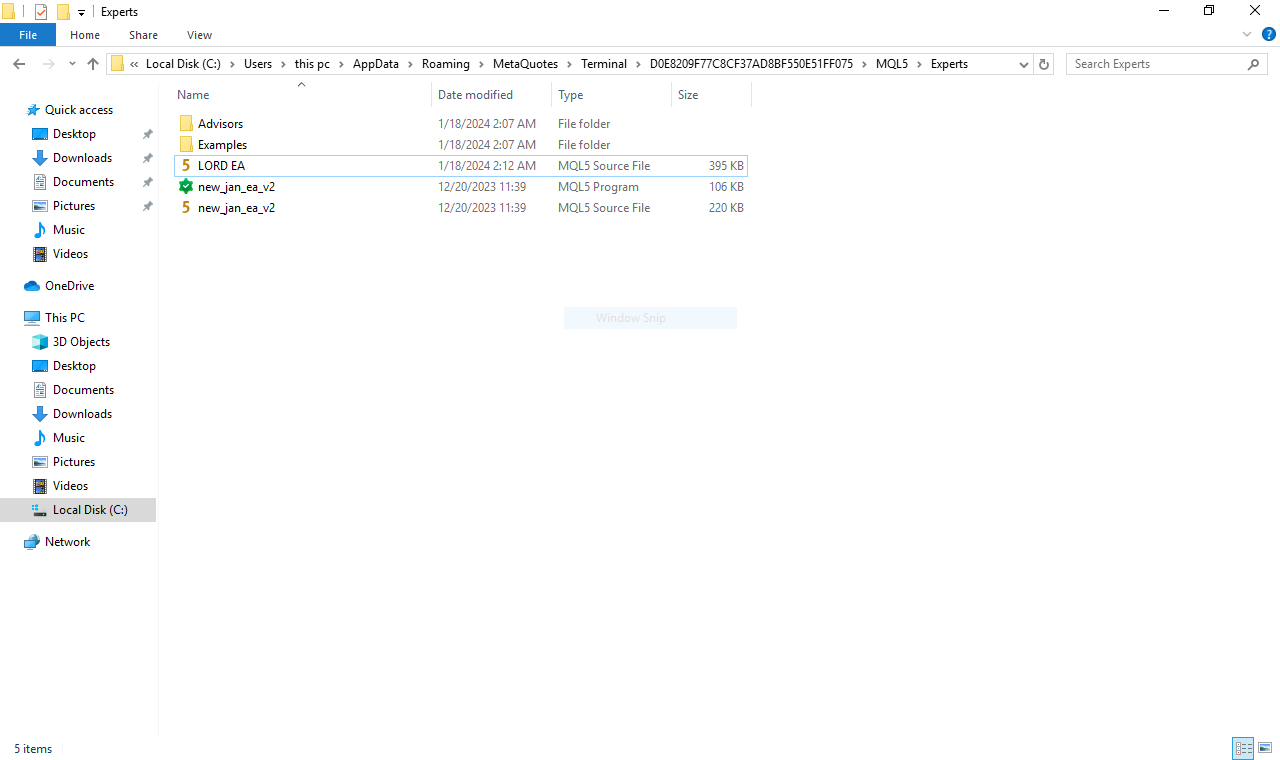The image size is (1280, 760).
Task: Click the LORD EA file name
Action: 221,166
